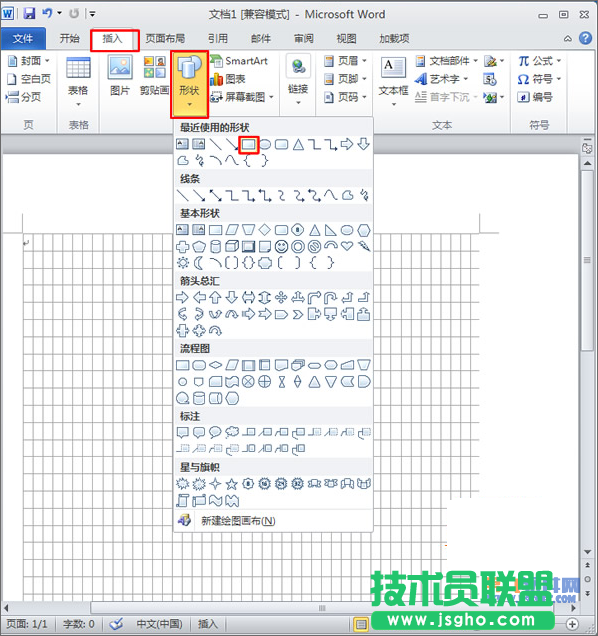Image resolution: width=598 pixels, height=636 pixels.
Task: Select the cylinder (can) basic shape
Action: pyautogui.click(x=215, y=246)
